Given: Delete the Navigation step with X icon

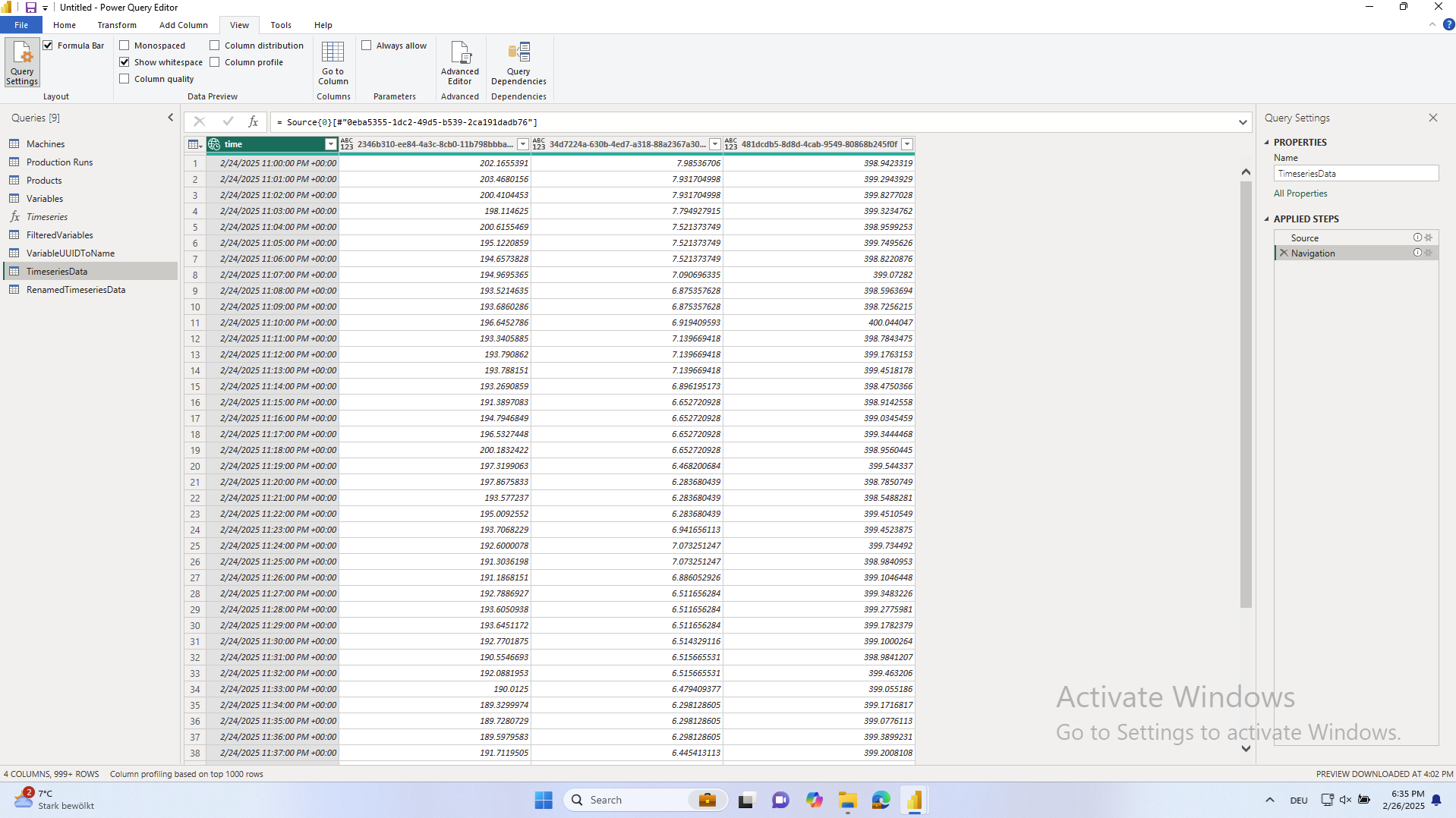Looking at the screenshot, I should tap(1284, 253).
